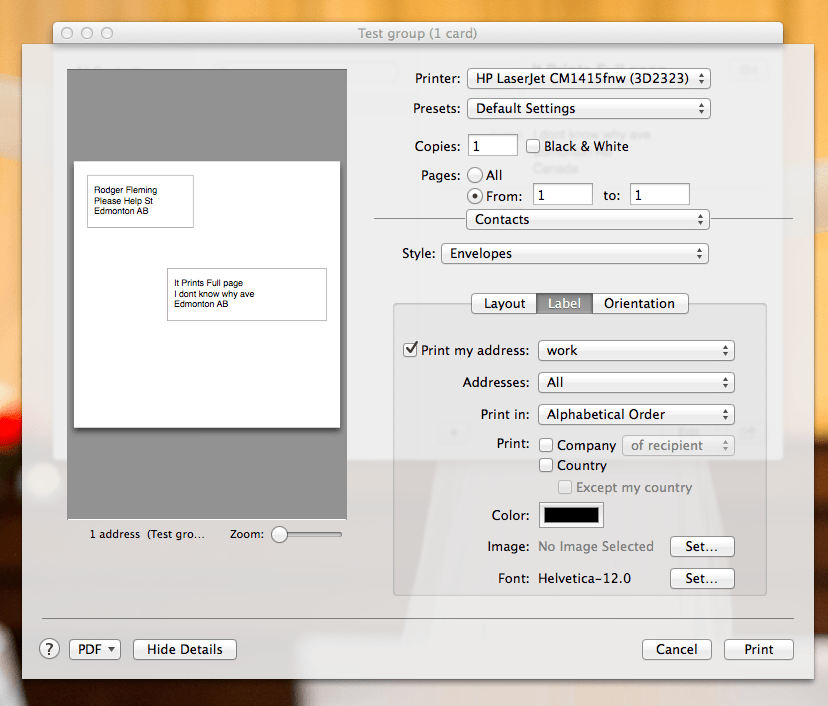Change the Style from Envelopes dropdown
This screenshot has height=706, width=828.
click(x=574, y=253)
